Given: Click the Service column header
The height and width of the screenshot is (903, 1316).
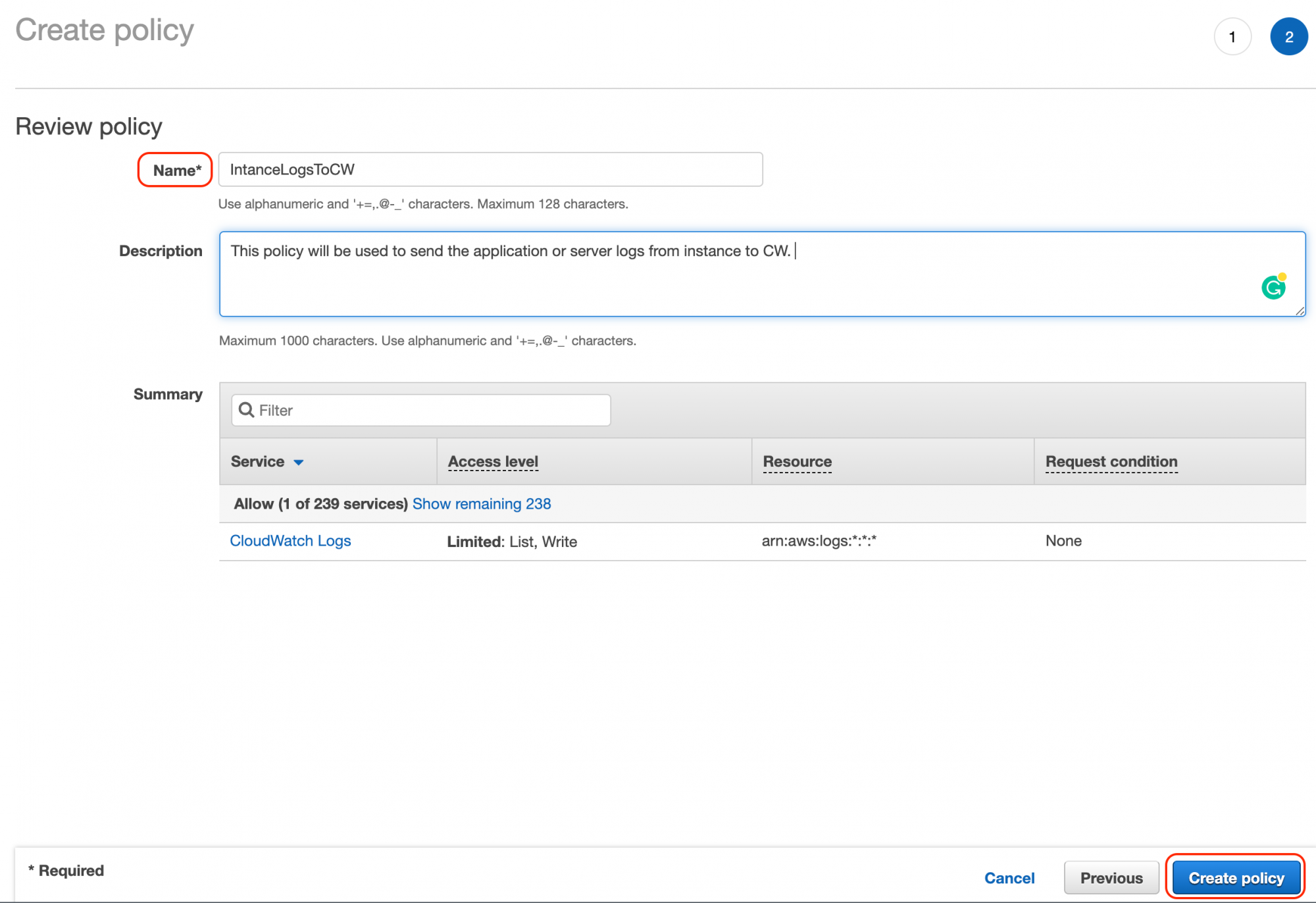Looking at the screenshot, I should point(257,461).
